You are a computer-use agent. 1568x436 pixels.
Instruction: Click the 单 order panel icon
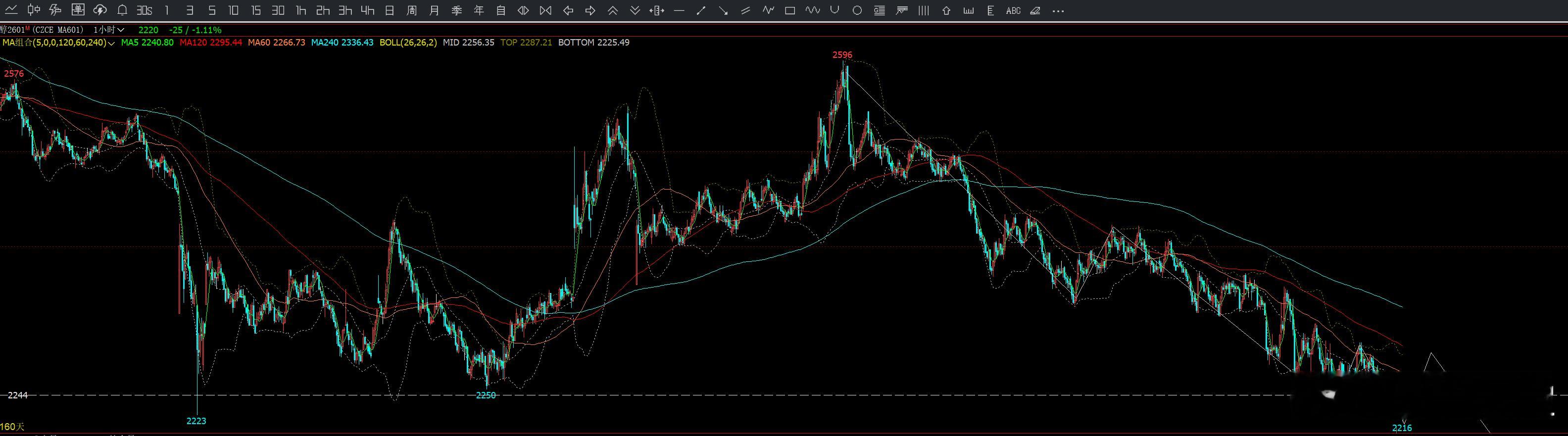(78, 10)
